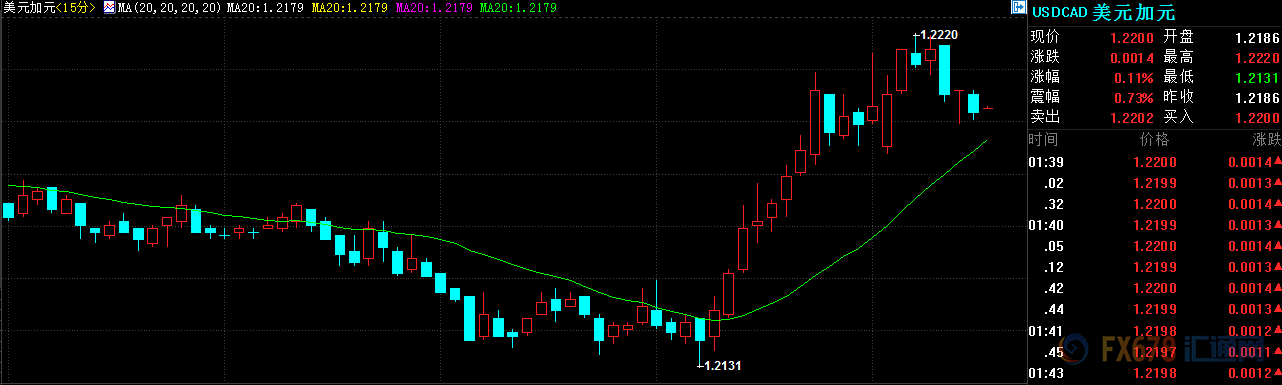Select the 最低 low value 1.2131
Viewport: 1282px width, 385px height.
tap(1257, 78)
